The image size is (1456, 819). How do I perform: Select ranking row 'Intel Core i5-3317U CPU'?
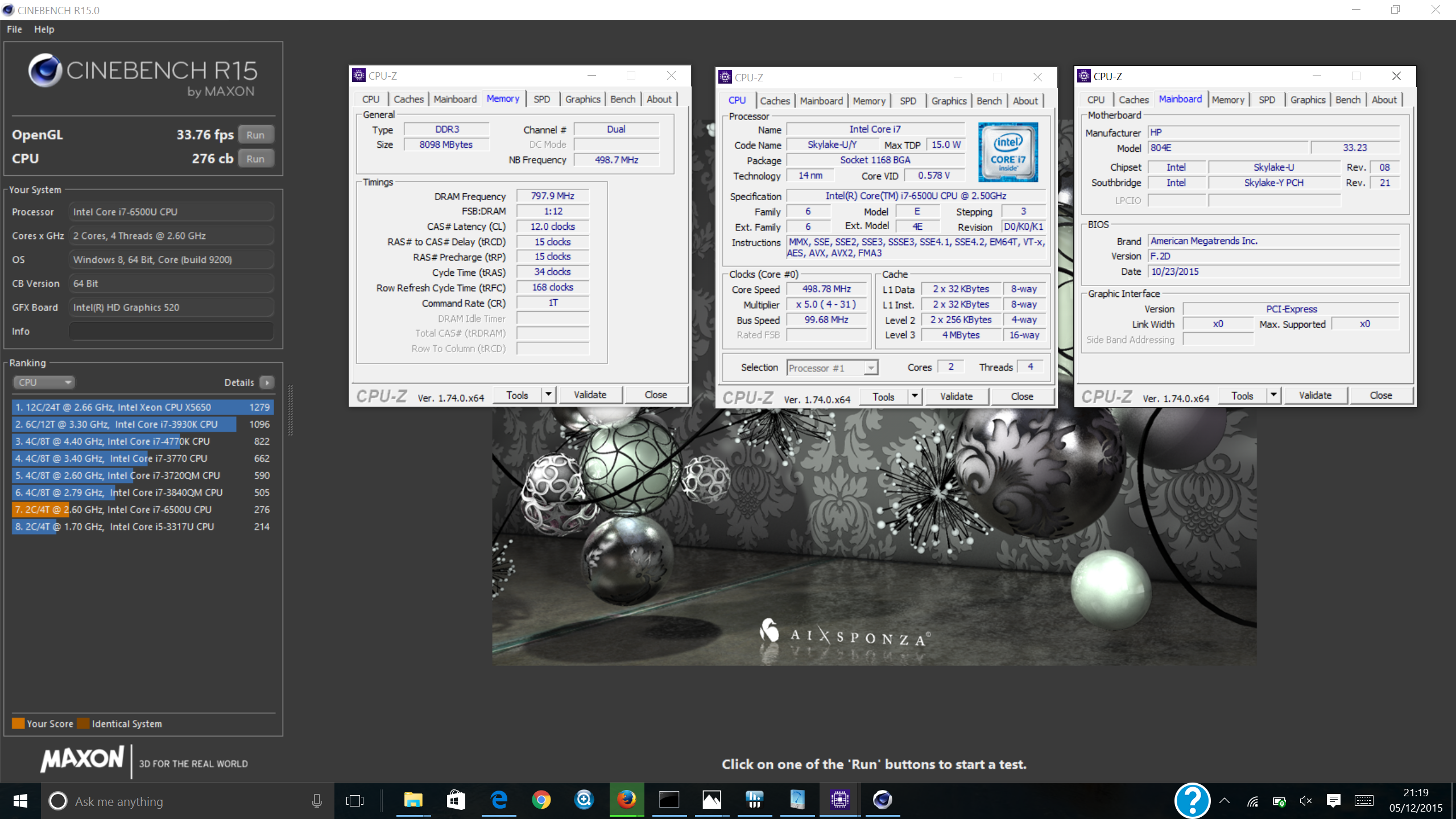point(142,527)
